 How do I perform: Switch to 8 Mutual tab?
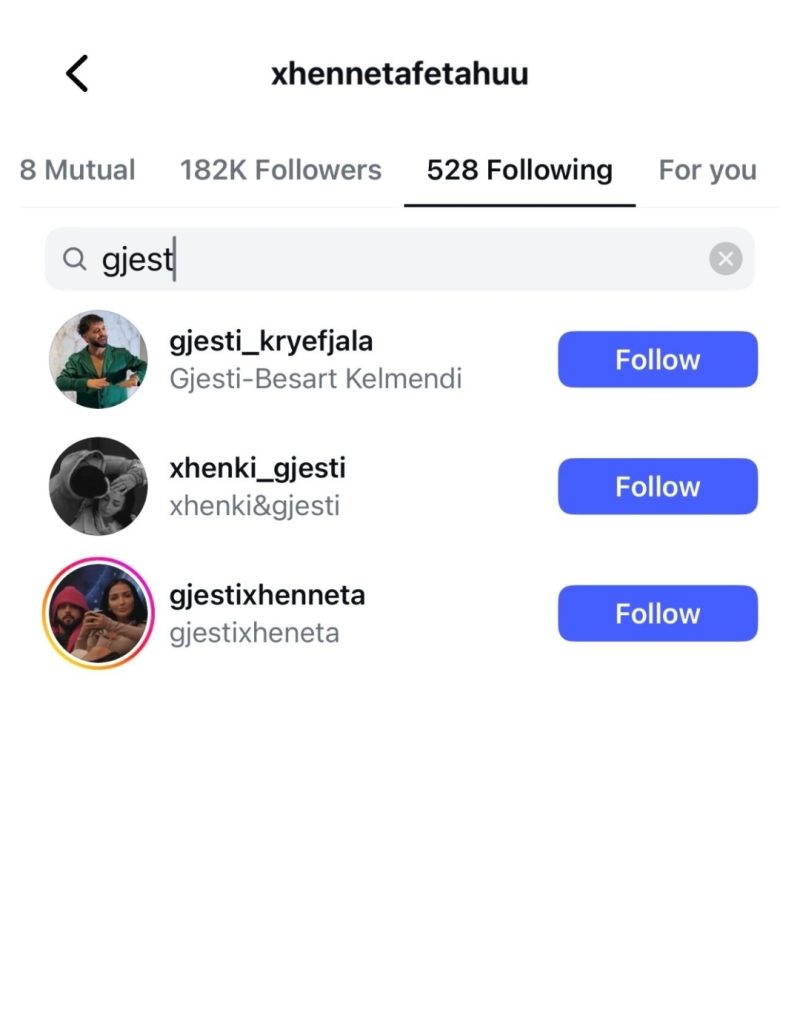pyautogui.click(x=77, y=170)
